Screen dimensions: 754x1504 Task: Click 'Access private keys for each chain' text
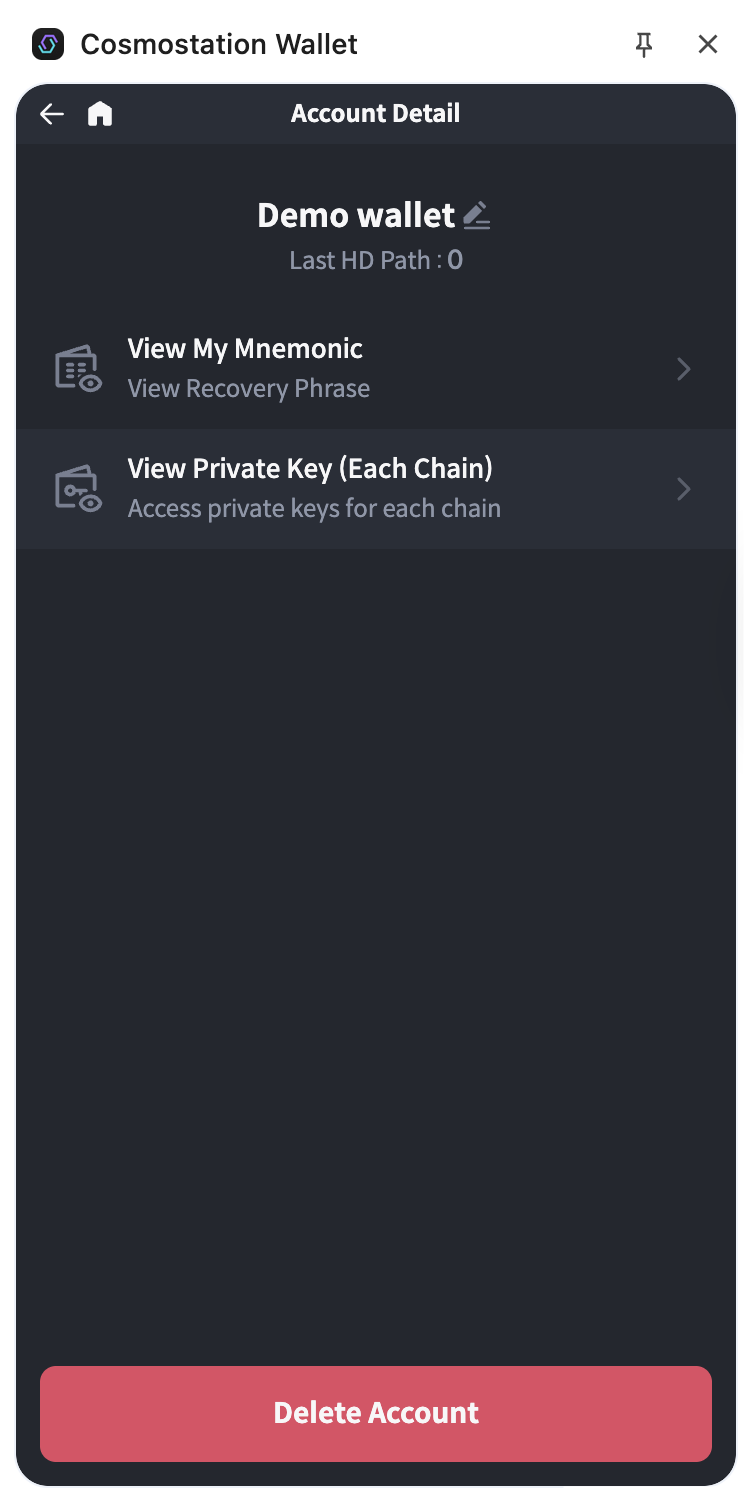(x=314, y=509)
